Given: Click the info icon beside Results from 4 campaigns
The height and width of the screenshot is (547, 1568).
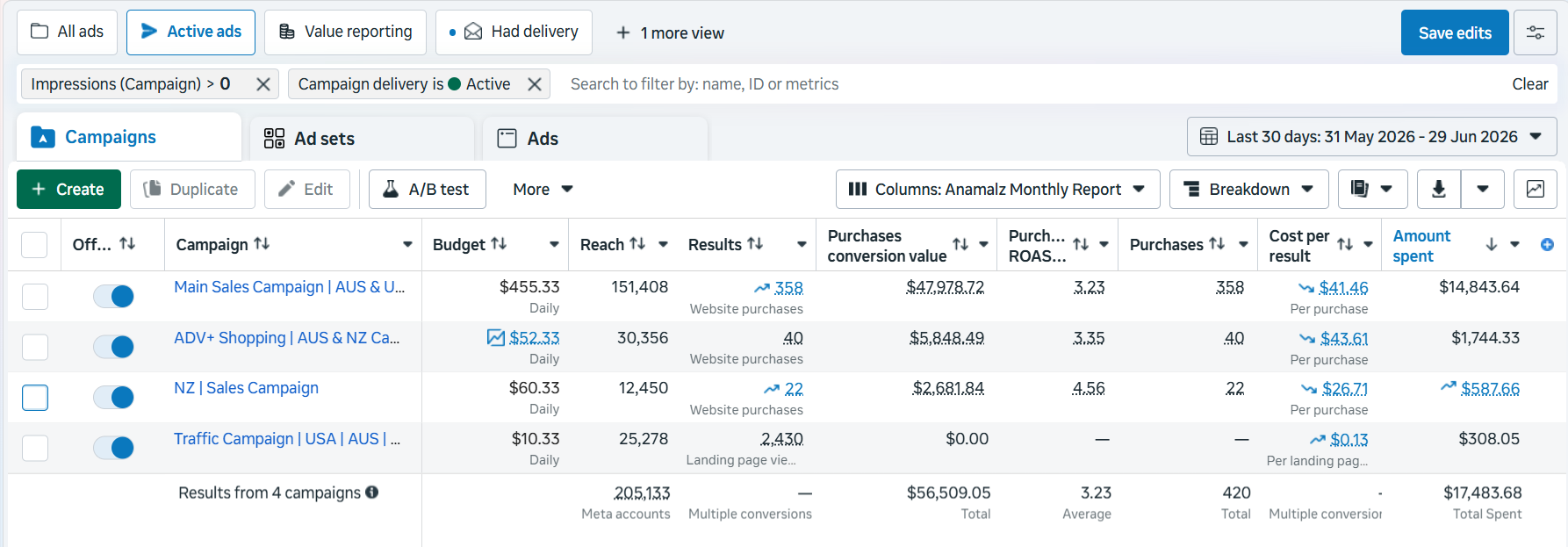Looking at the screenshot, I should pos(372,493).
